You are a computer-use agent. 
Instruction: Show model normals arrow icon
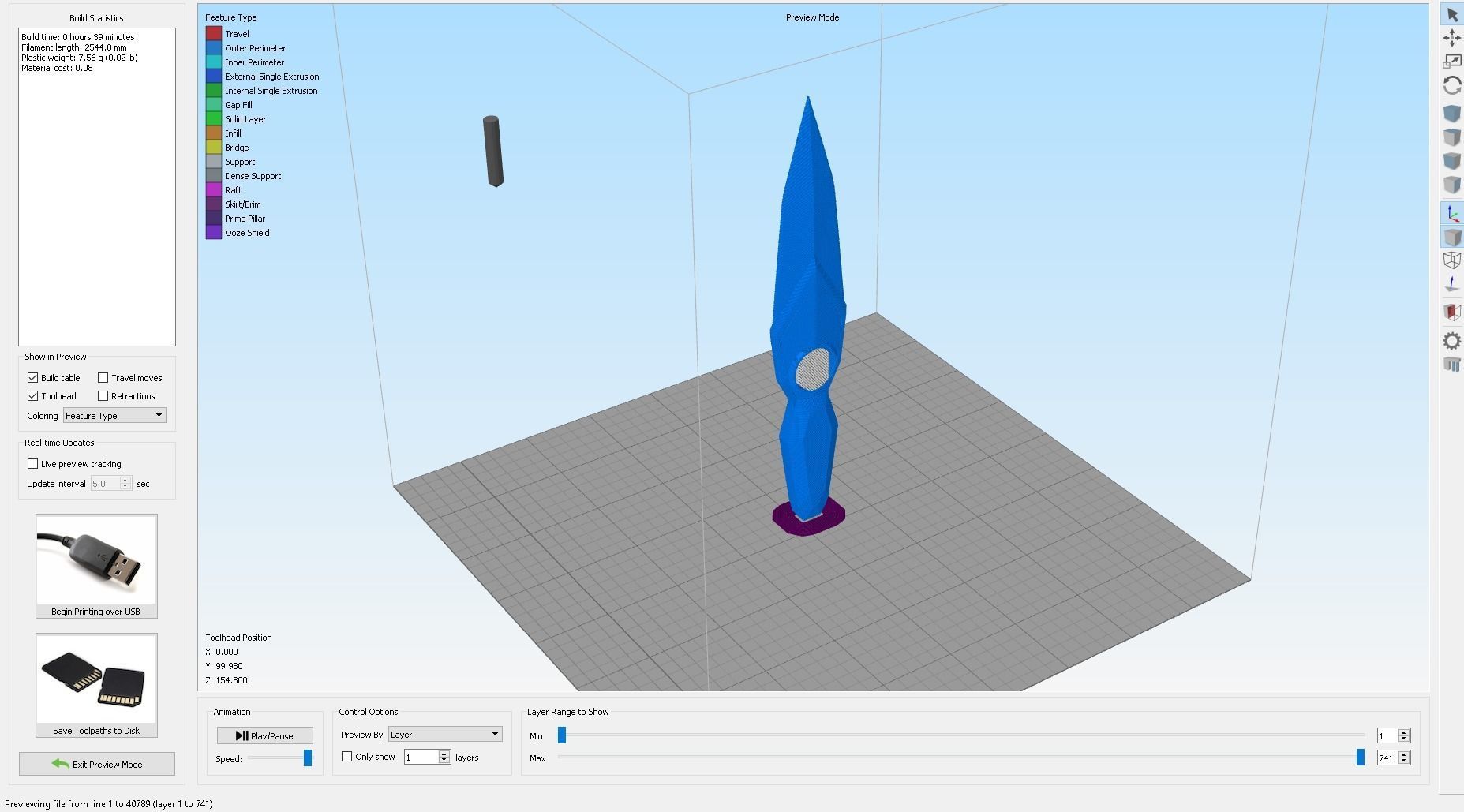(x=1452, y=283)
